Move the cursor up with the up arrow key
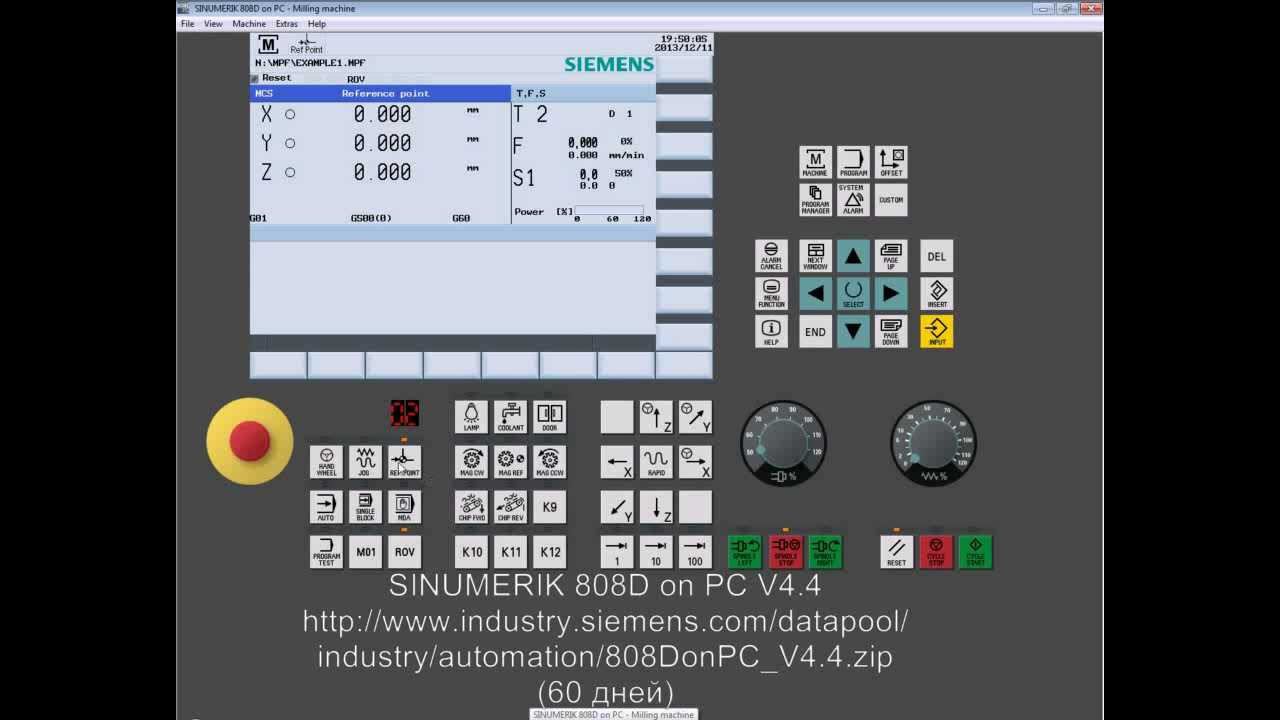The image size is (1280, 720). 853,256
